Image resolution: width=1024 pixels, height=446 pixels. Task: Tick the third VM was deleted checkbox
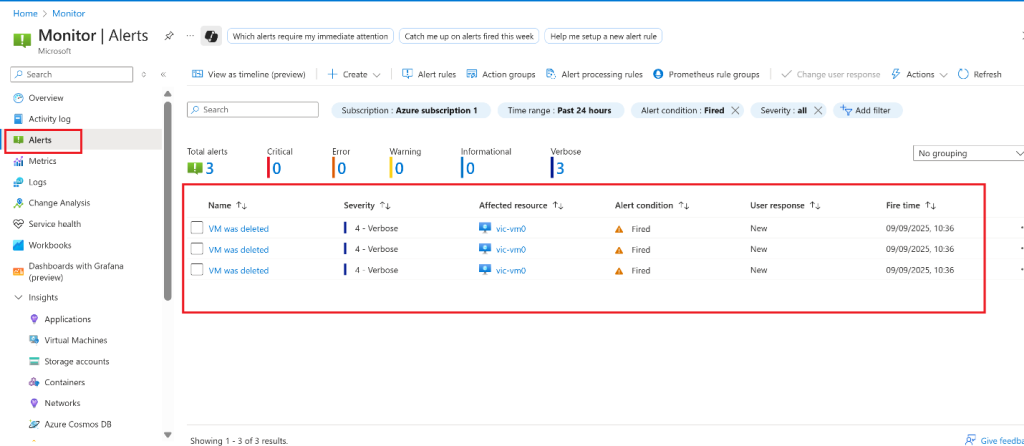tap(197, 270)
